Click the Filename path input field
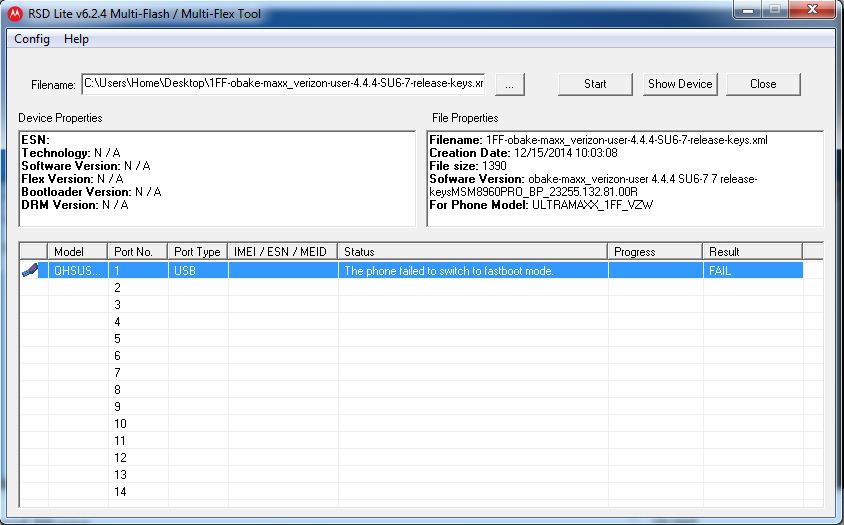Screen dimensions: 844x525 click(283, 83)
